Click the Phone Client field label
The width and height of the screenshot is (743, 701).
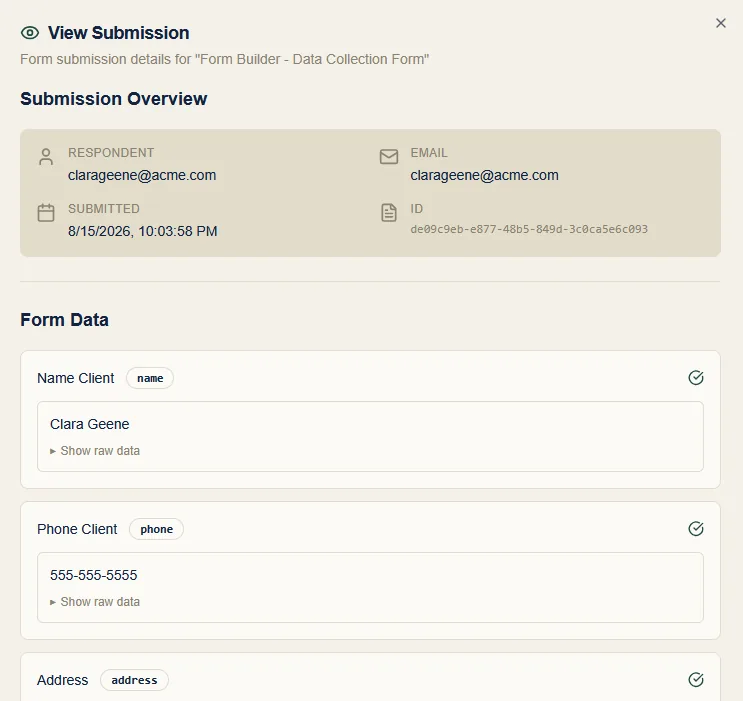77,528
